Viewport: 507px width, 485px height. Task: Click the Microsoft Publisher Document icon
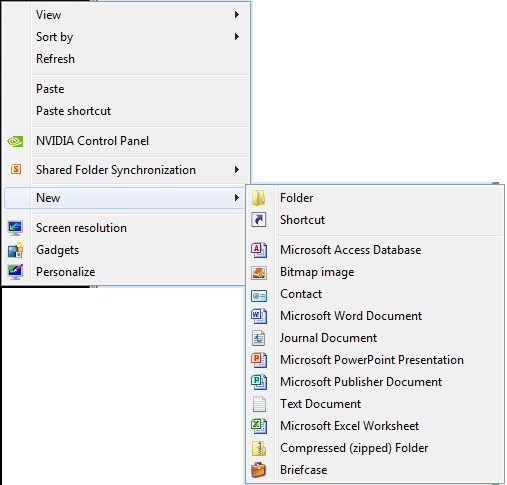(x=259, y=382)
